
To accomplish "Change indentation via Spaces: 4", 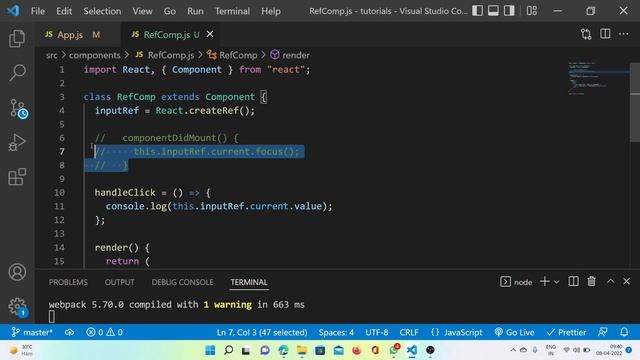I will 336,332.
